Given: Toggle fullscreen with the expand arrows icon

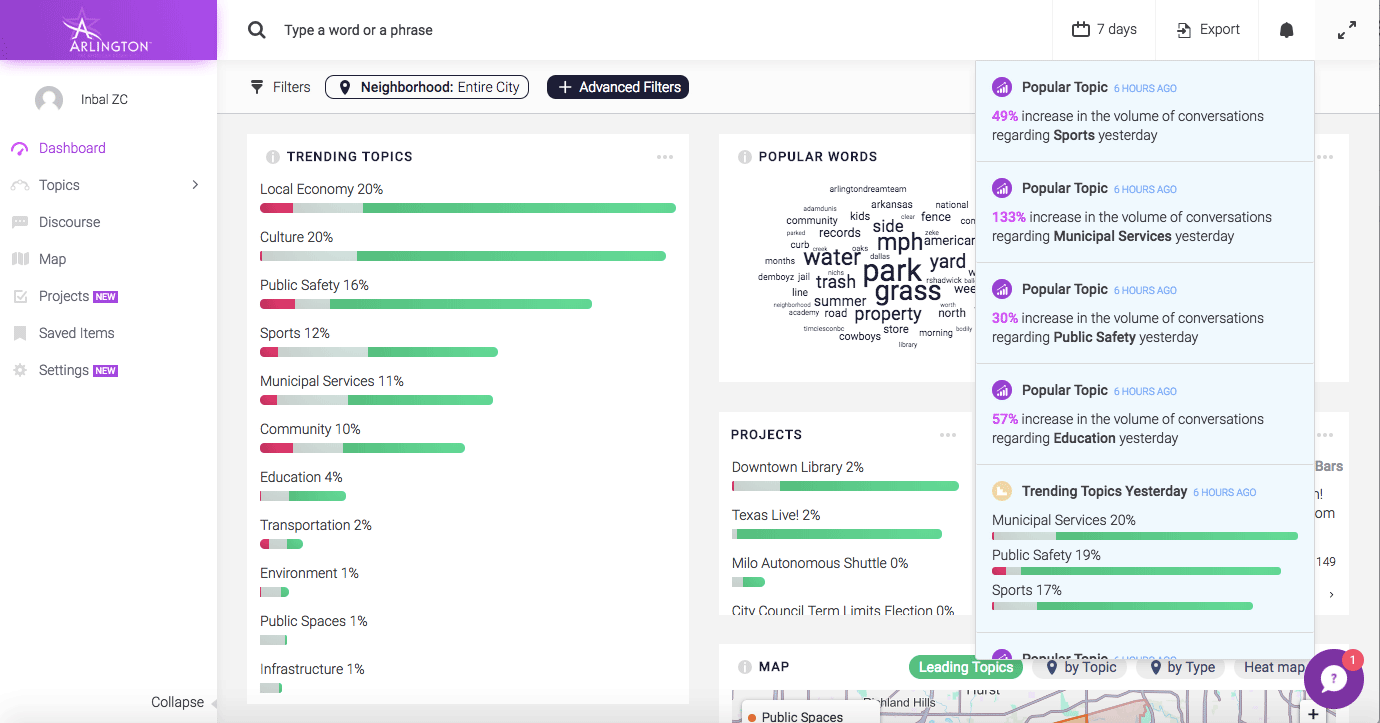Looking at the screenshot, I should pos(1347,30).
